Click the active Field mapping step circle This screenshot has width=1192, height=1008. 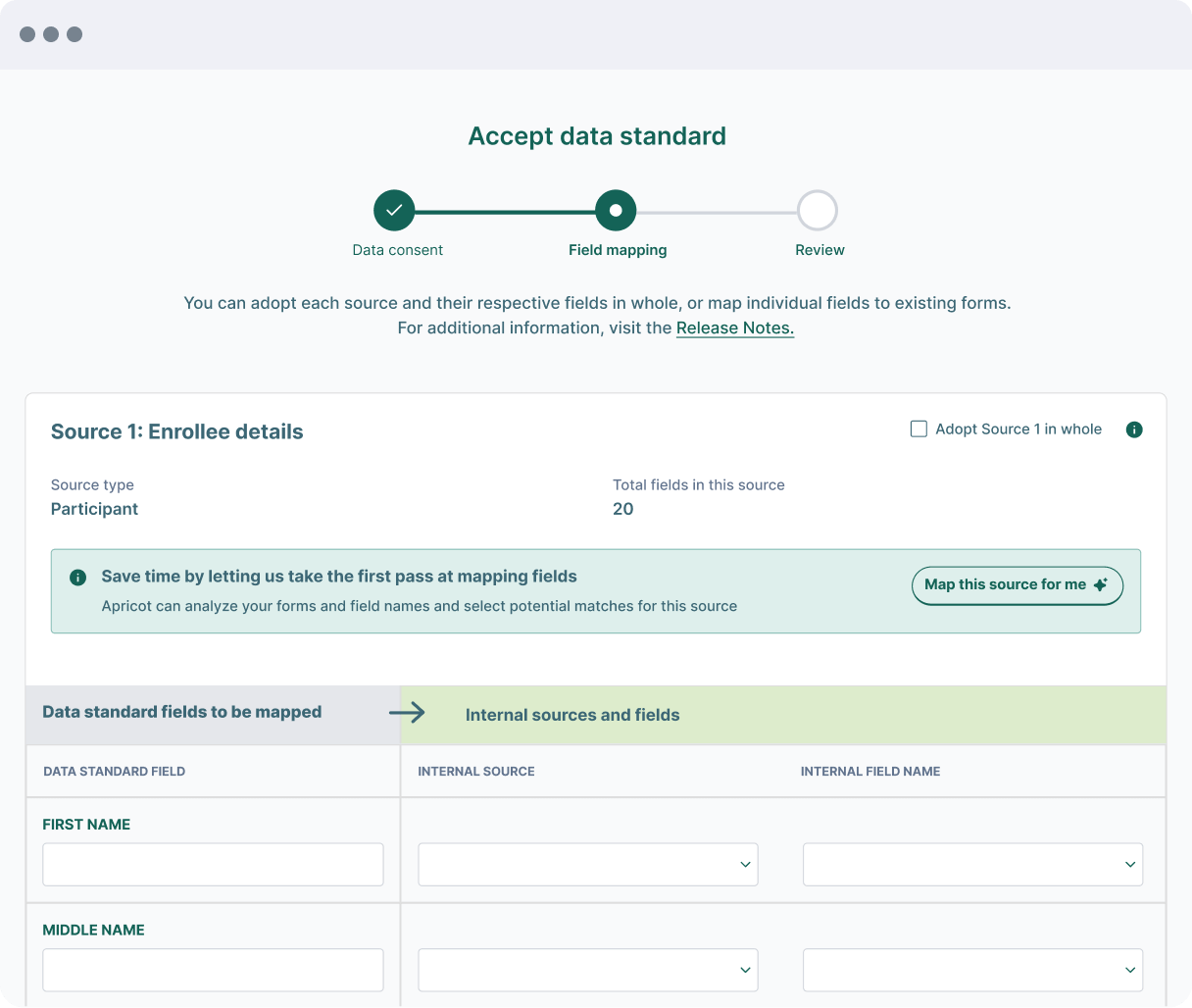[616, 210]
